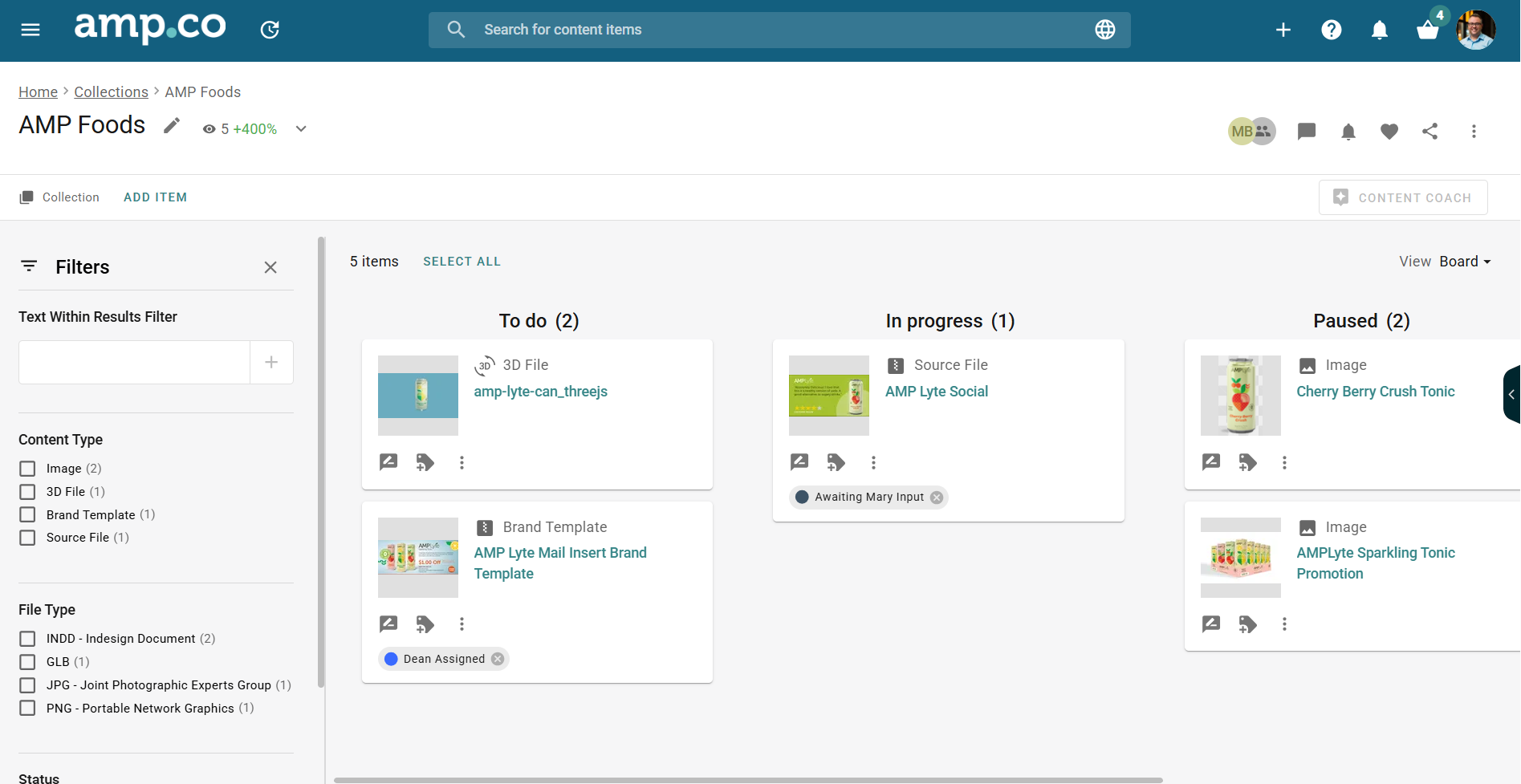
Task: Edit the AMP Foods title pencil icon
Action: pos(172,126)
